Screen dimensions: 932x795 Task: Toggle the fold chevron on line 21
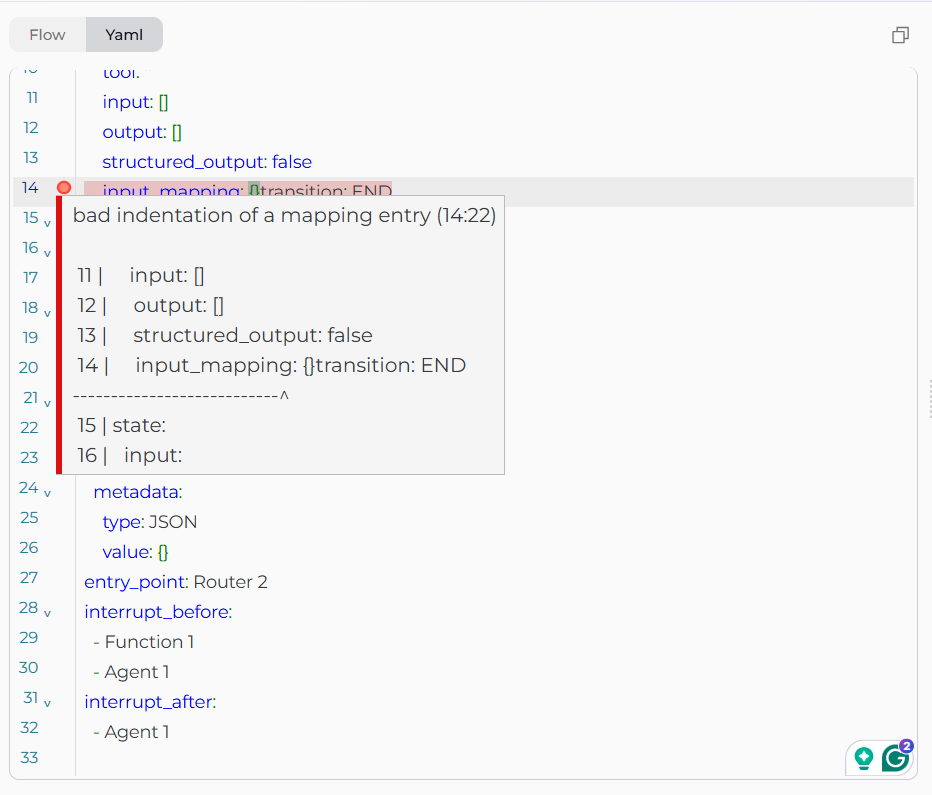click(x=47, y=402)
